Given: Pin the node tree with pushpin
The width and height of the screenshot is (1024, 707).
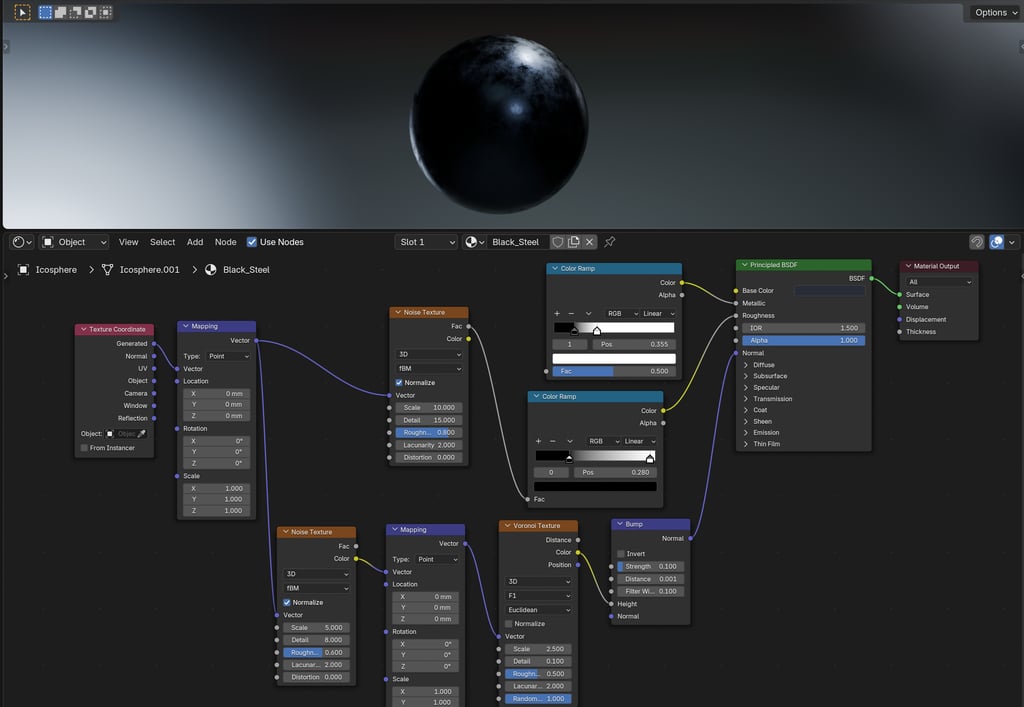Looking at the screenshot, I should click(609, 242).
